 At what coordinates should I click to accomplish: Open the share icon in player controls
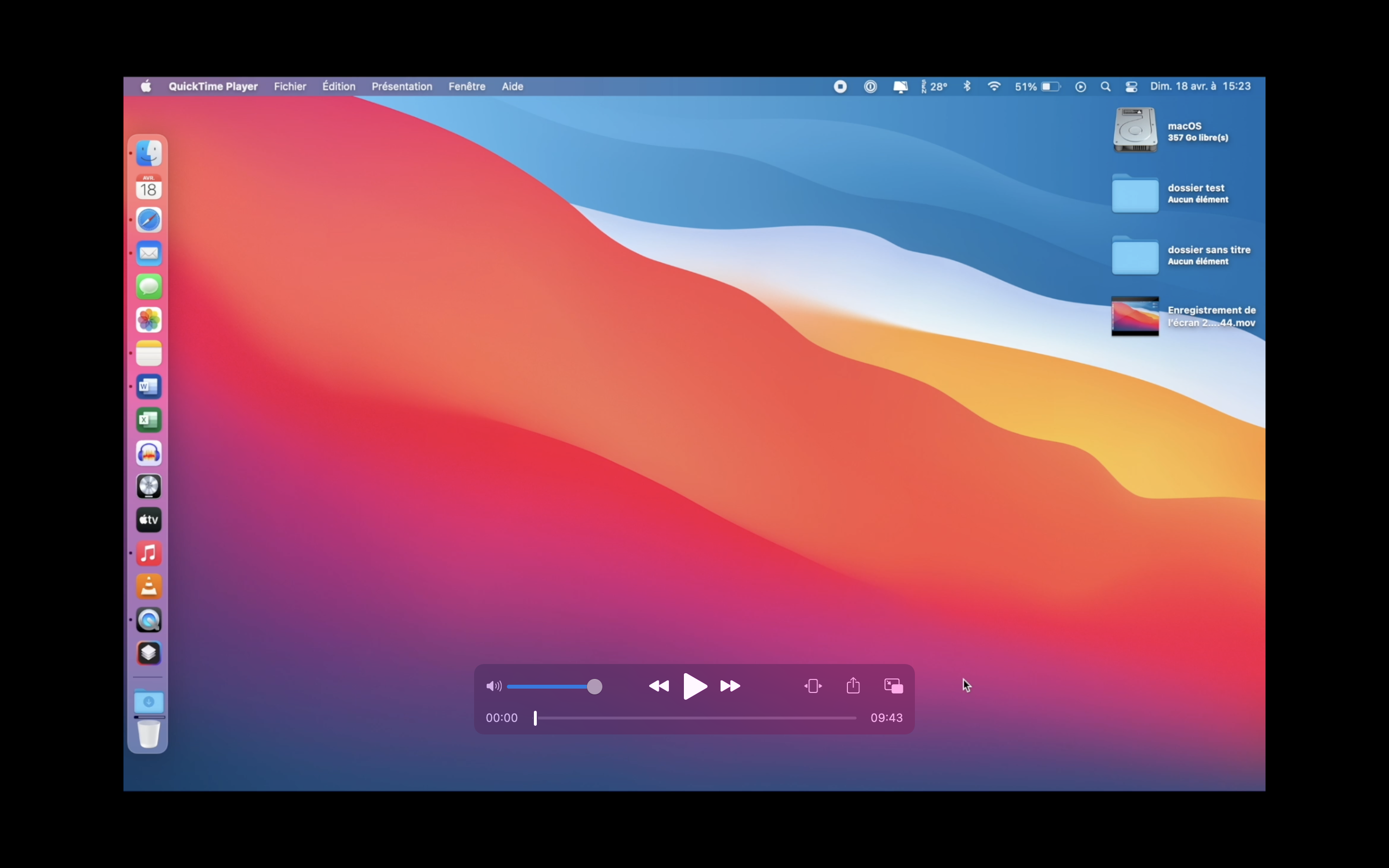point(853,685)
